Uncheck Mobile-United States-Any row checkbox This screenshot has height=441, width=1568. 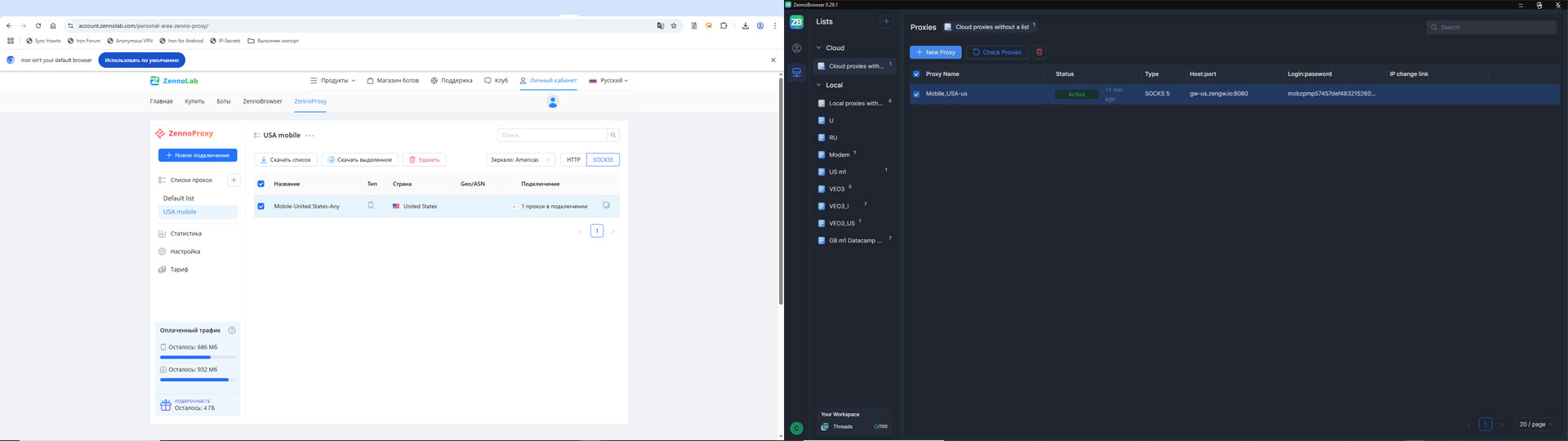coord(261,207)
